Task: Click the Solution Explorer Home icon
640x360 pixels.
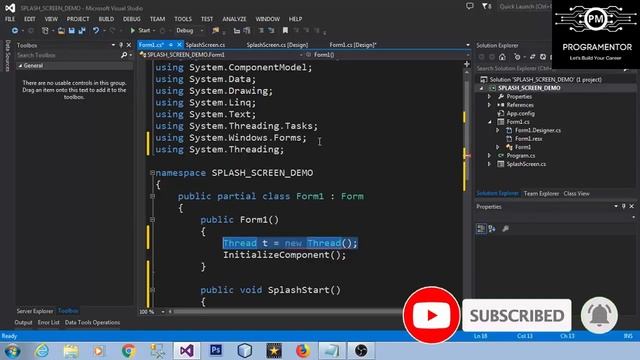Action: (x=502, y=57)
